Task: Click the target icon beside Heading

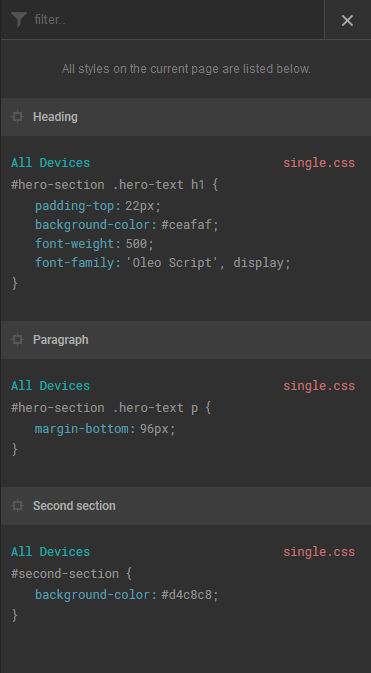Action: pyautogui.click(x=17, y=117)
